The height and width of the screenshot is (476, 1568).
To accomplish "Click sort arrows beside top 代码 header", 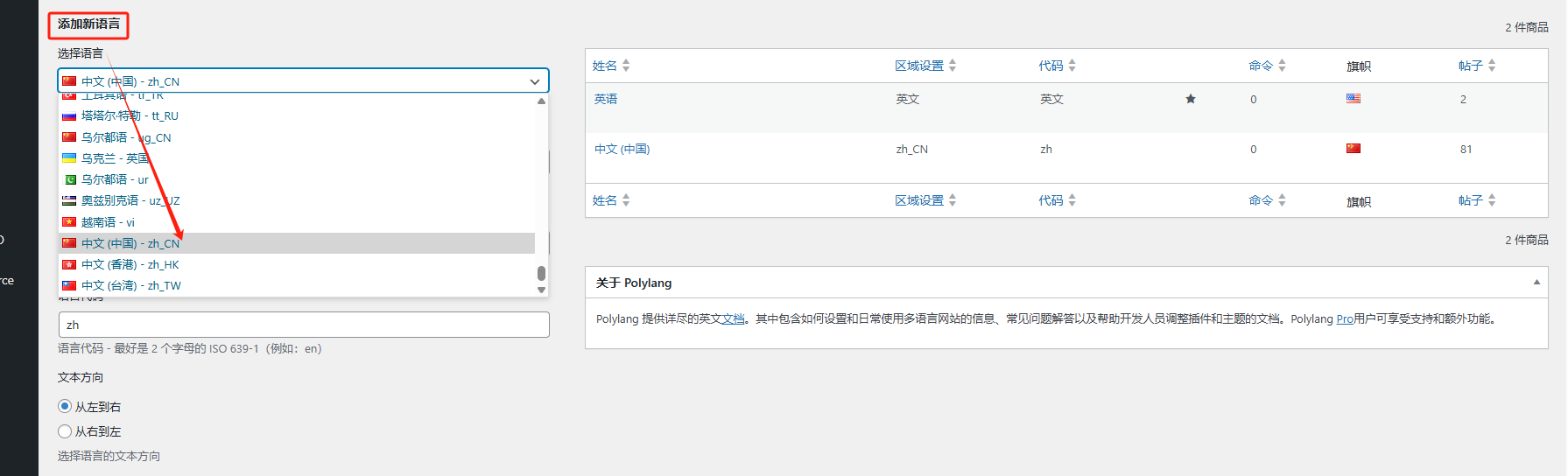I will coord(1072,66).
